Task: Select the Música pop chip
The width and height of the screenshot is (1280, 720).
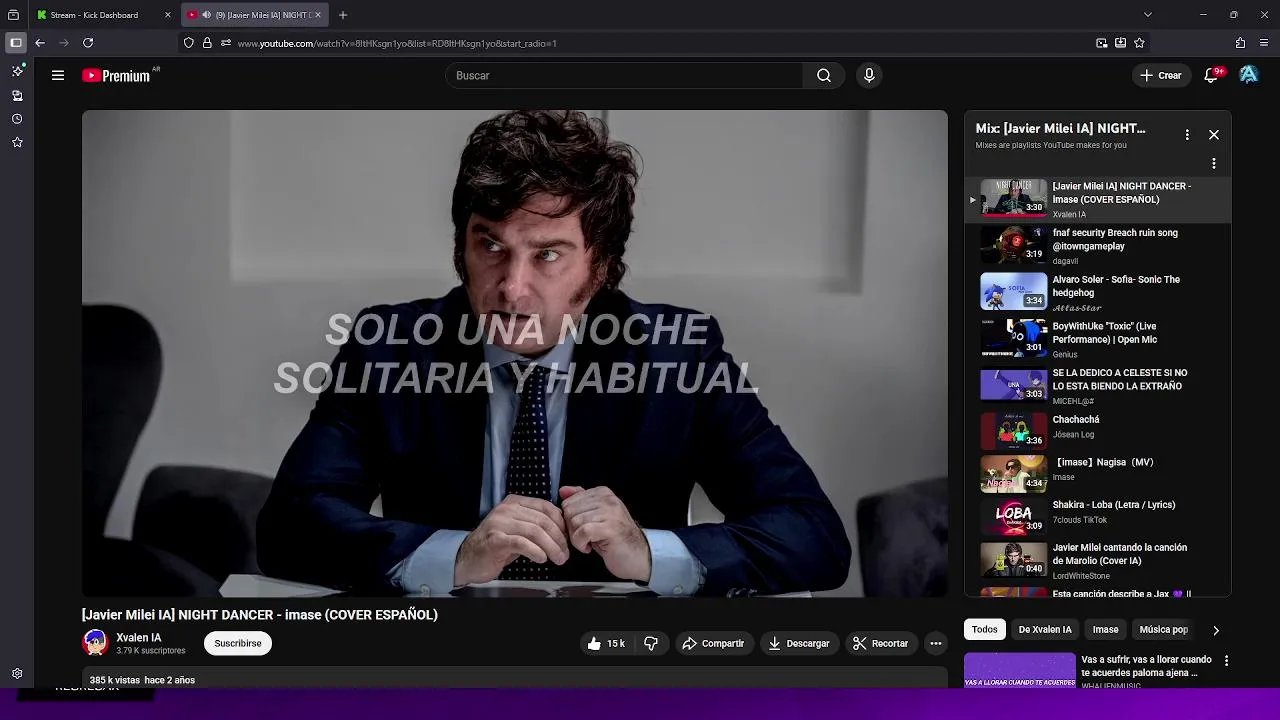Action: pos(1164,630)
